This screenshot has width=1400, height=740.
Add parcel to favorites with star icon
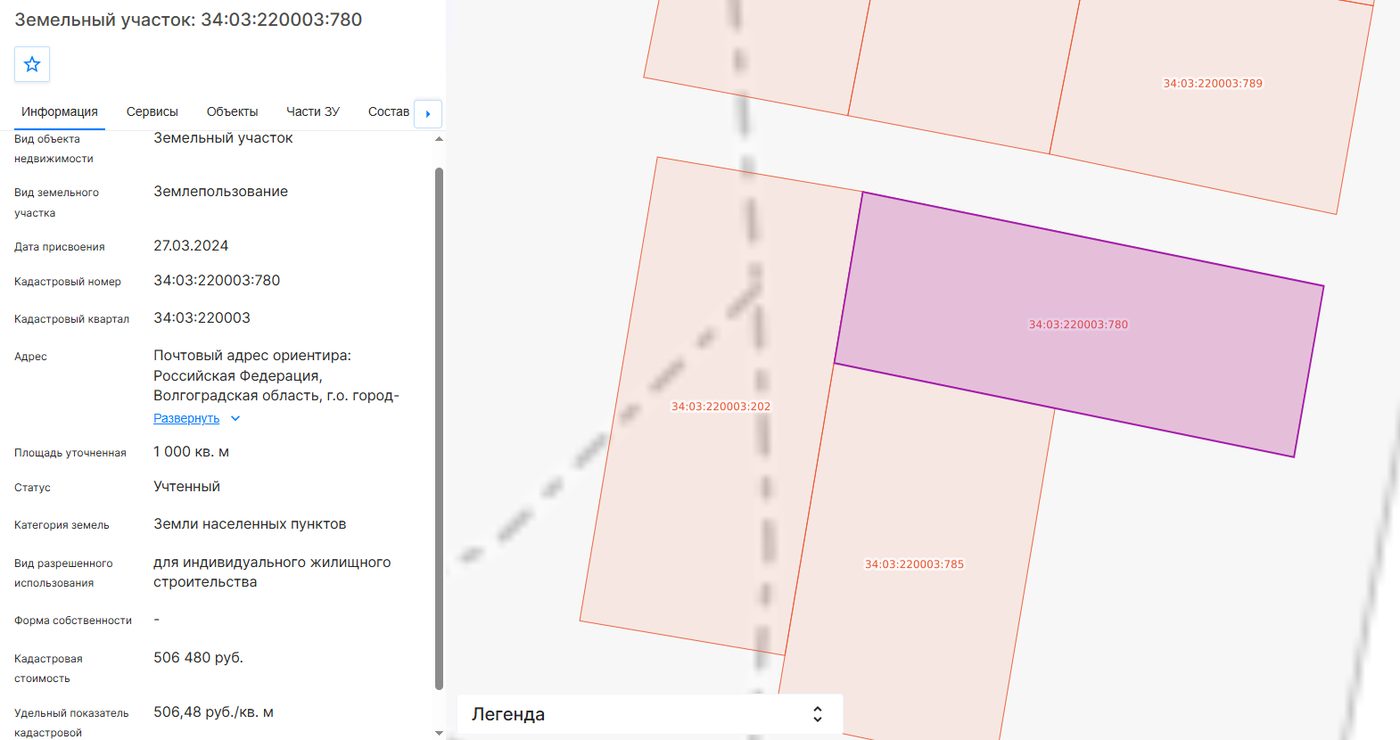(32, 64)
